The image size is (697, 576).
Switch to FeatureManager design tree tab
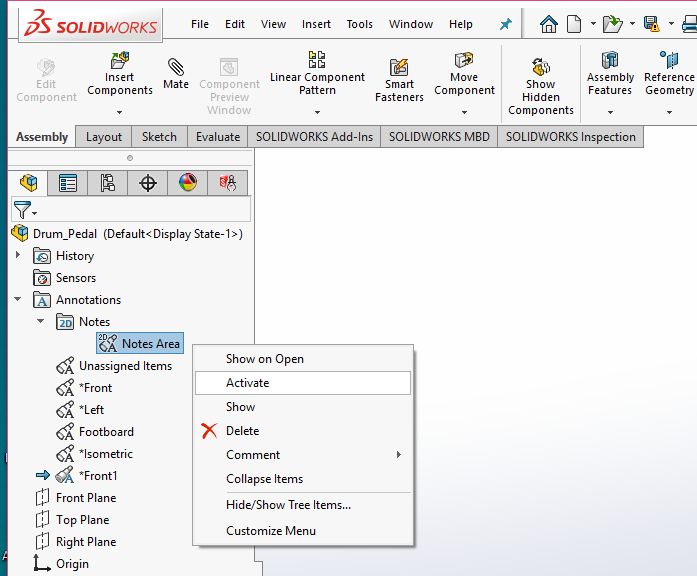[x=28, y=183]
